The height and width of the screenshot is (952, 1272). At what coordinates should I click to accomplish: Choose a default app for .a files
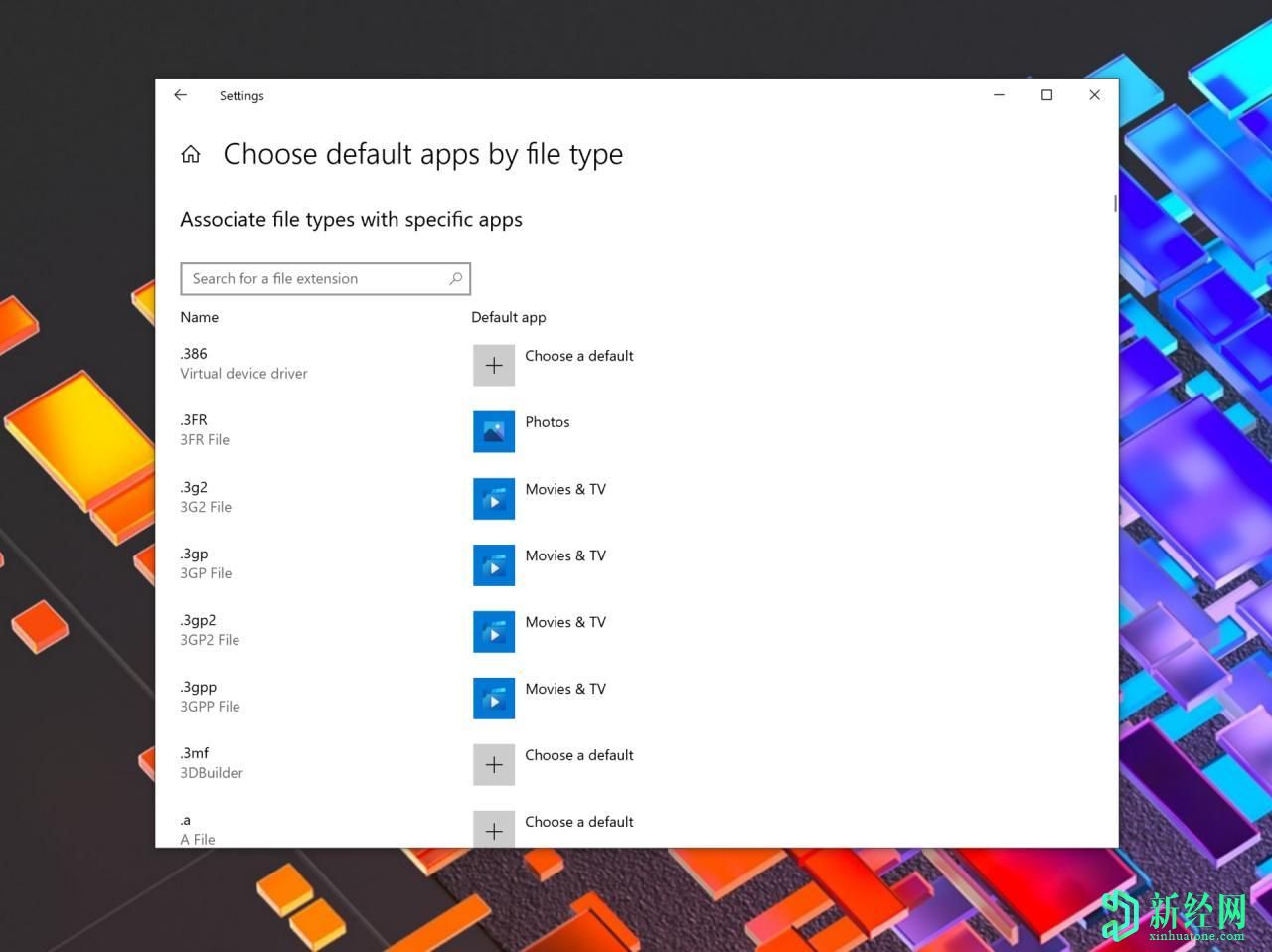tap(579, 822)
